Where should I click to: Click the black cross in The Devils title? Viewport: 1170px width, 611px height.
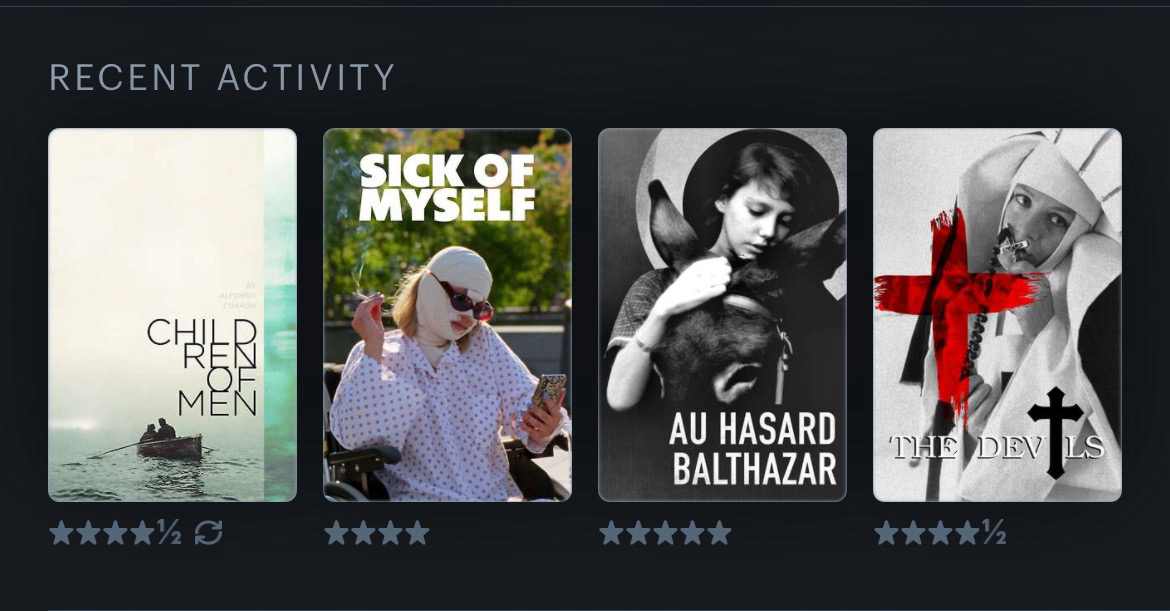[1055, 432]
